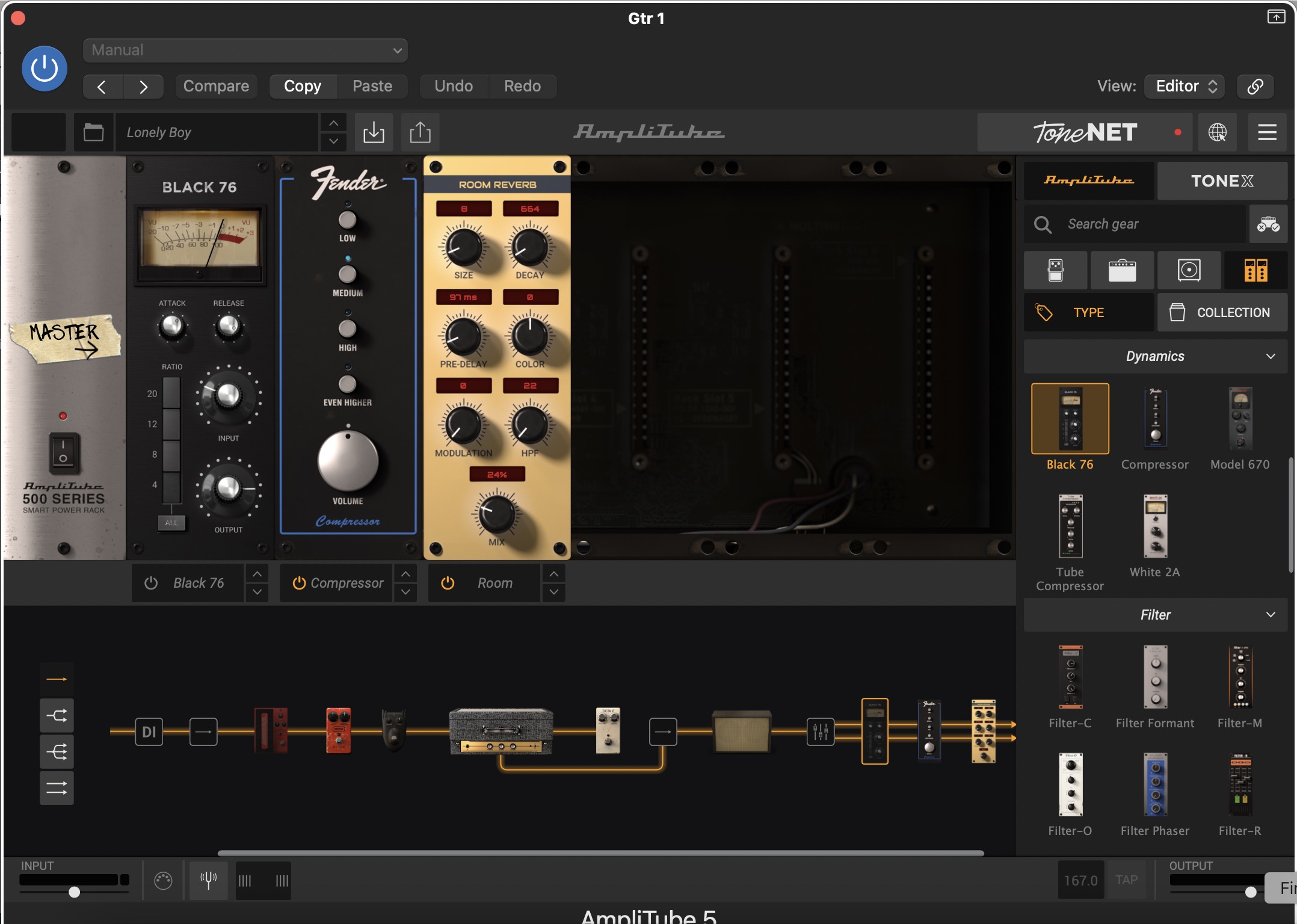Collapse the Dynamics gear section

click(x=1270, y=356)
